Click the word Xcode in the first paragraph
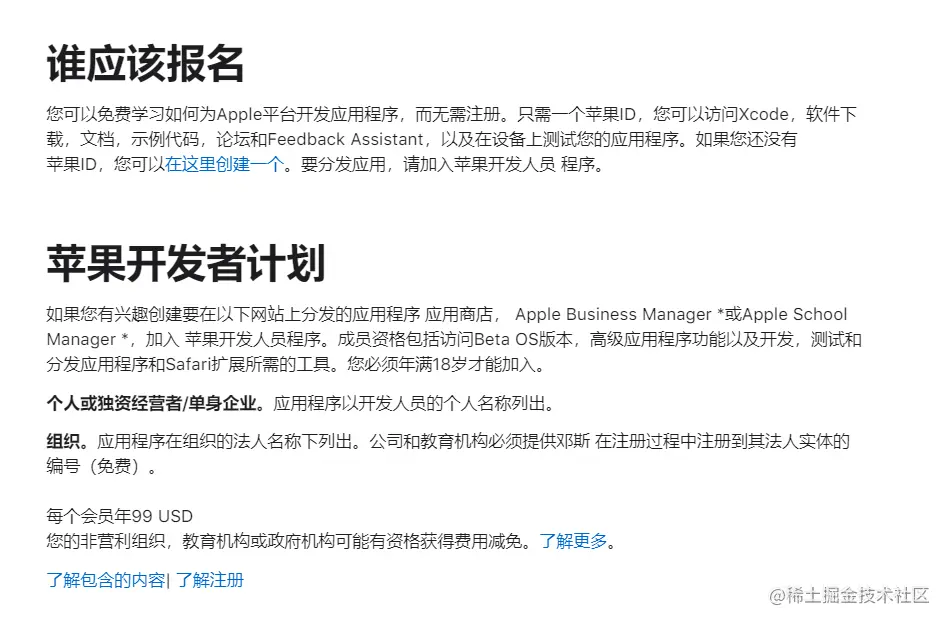 click(764, 114)
